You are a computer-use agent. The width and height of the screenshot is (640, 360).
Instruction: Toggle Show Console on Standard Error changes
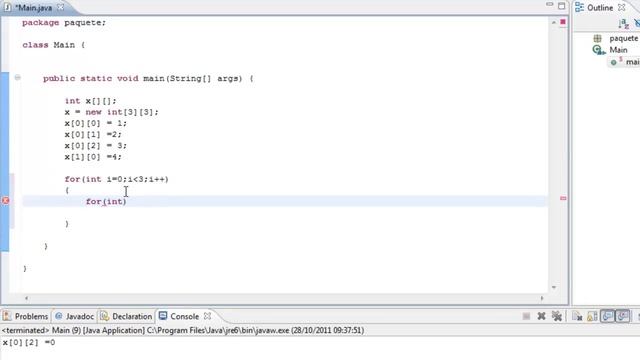(623, 316)
